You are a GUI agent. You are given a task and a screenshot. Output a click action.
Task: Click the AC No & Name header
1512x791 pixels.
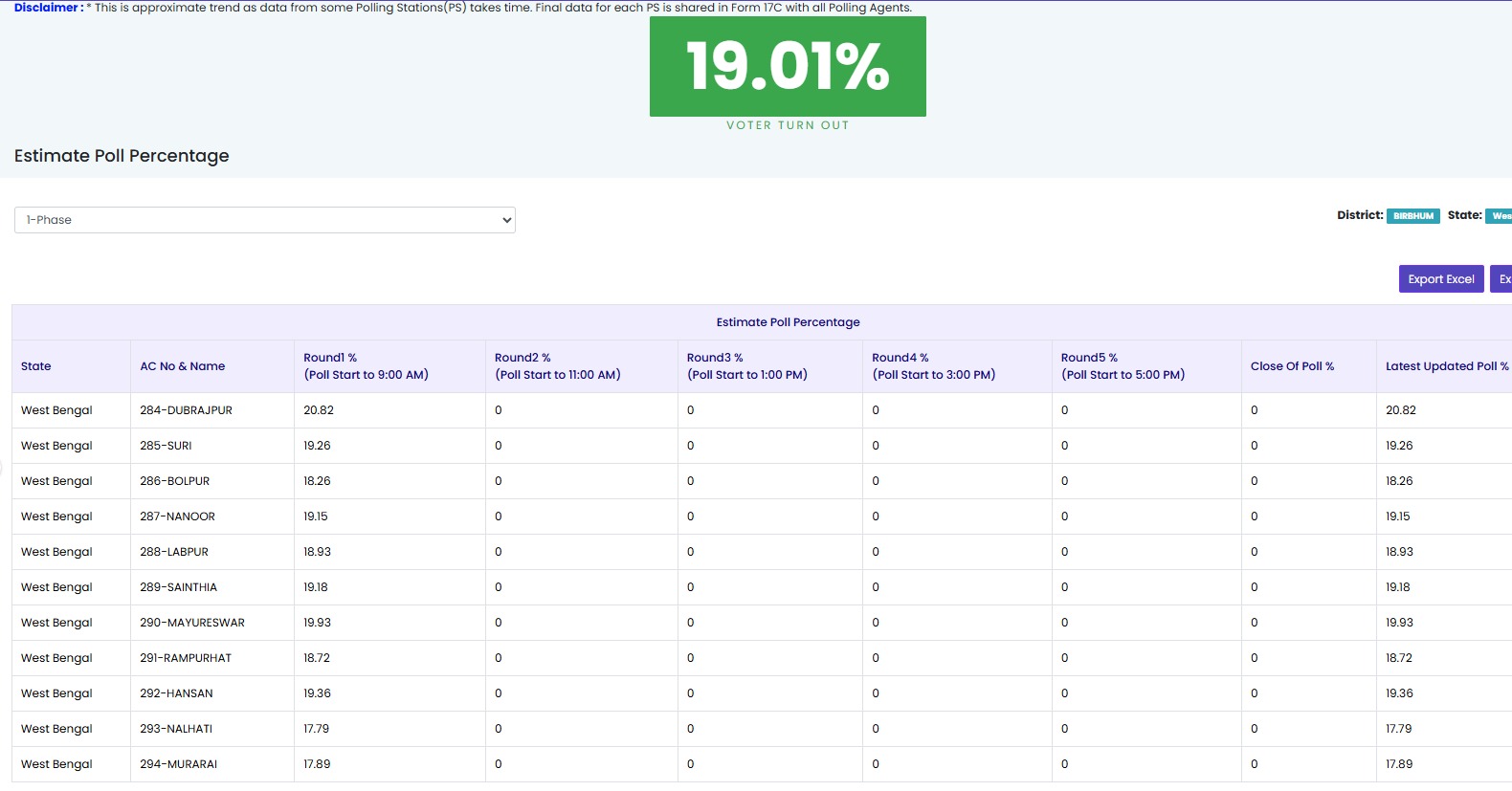point(183,366)
